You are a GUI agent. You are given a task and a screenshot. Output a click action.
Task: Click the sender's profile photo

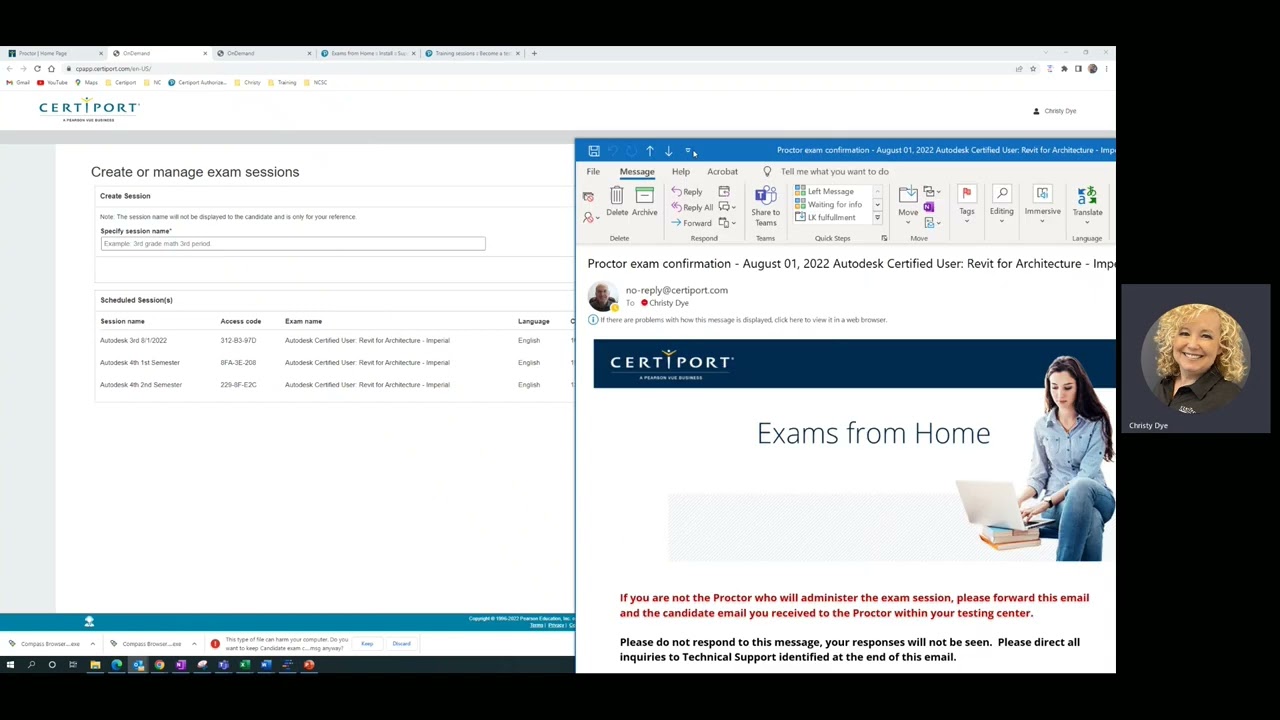click(x=603, y=296)
